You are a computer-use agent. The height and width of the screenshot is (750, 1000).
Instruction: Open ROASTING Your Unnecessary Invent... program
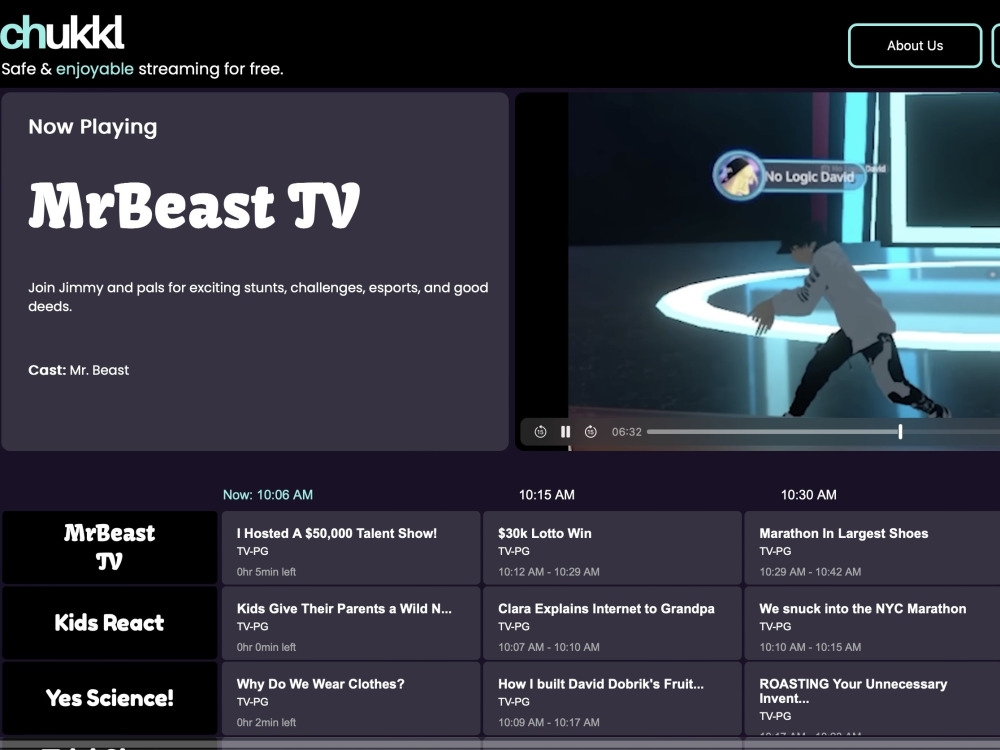tap(872, 698)
